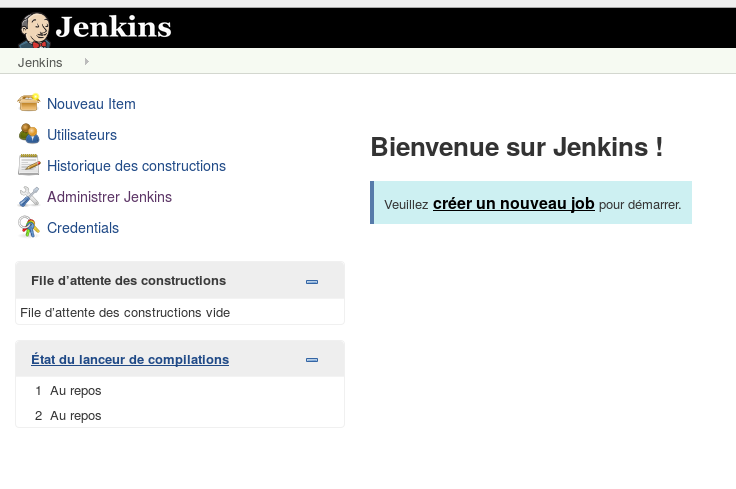Image resolution: width=736 pixels, height=489 pixels.
Task: Open Historique des constructions
Action: [x=136, y=166]
